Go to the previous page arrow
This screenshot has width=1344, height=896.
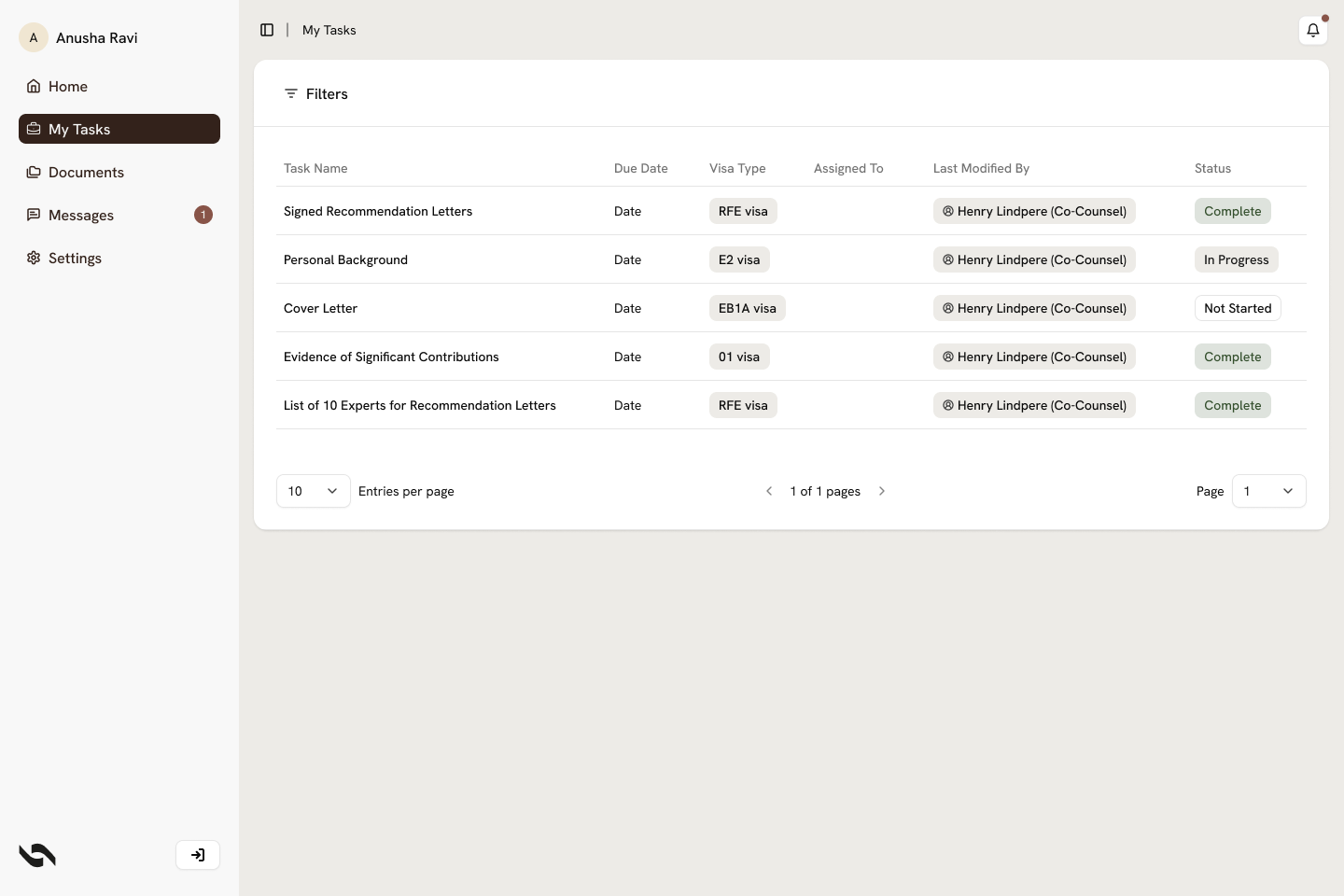[769, 491]
